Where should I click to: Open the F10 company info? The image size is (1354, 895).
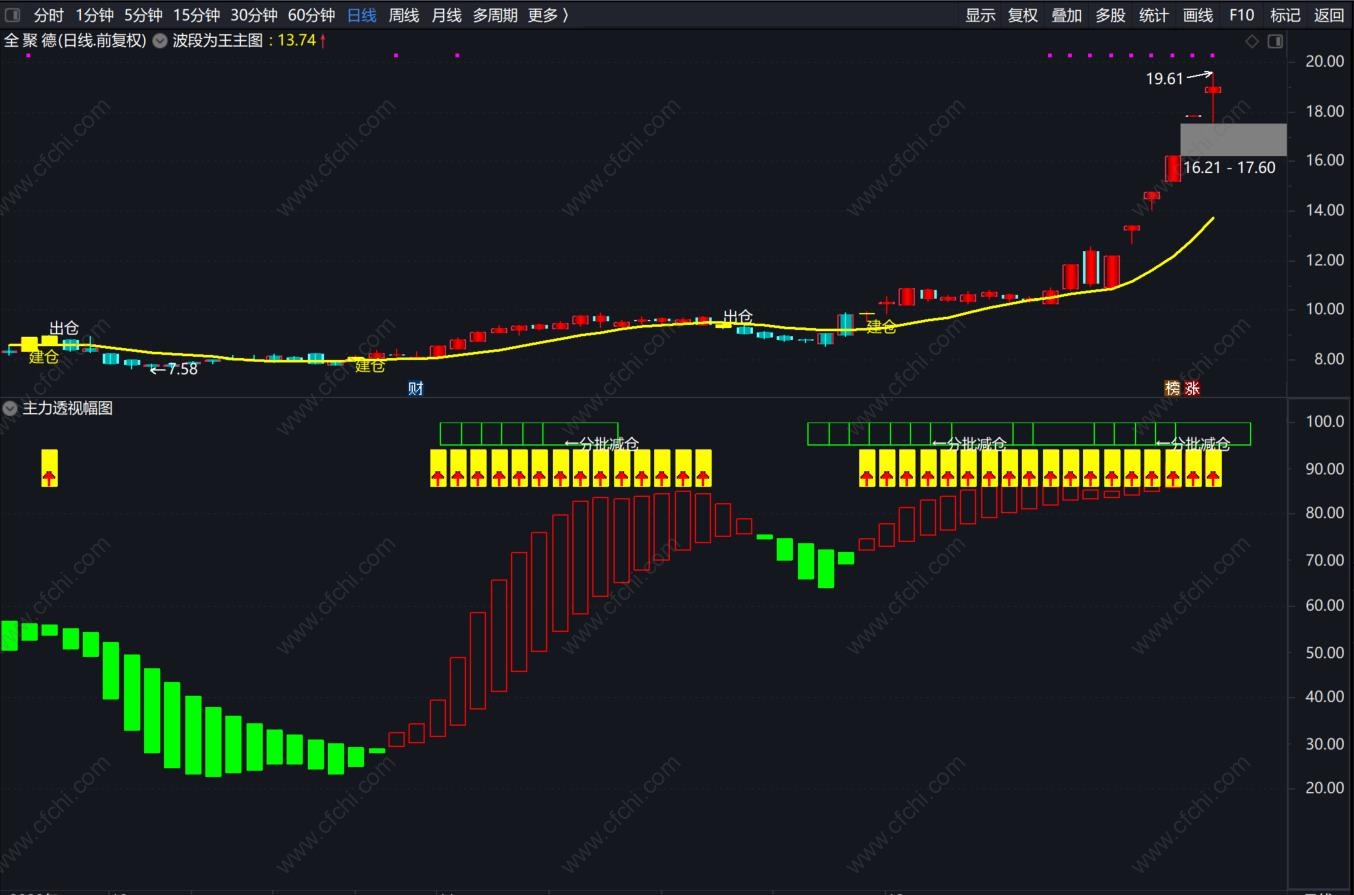1241,15
